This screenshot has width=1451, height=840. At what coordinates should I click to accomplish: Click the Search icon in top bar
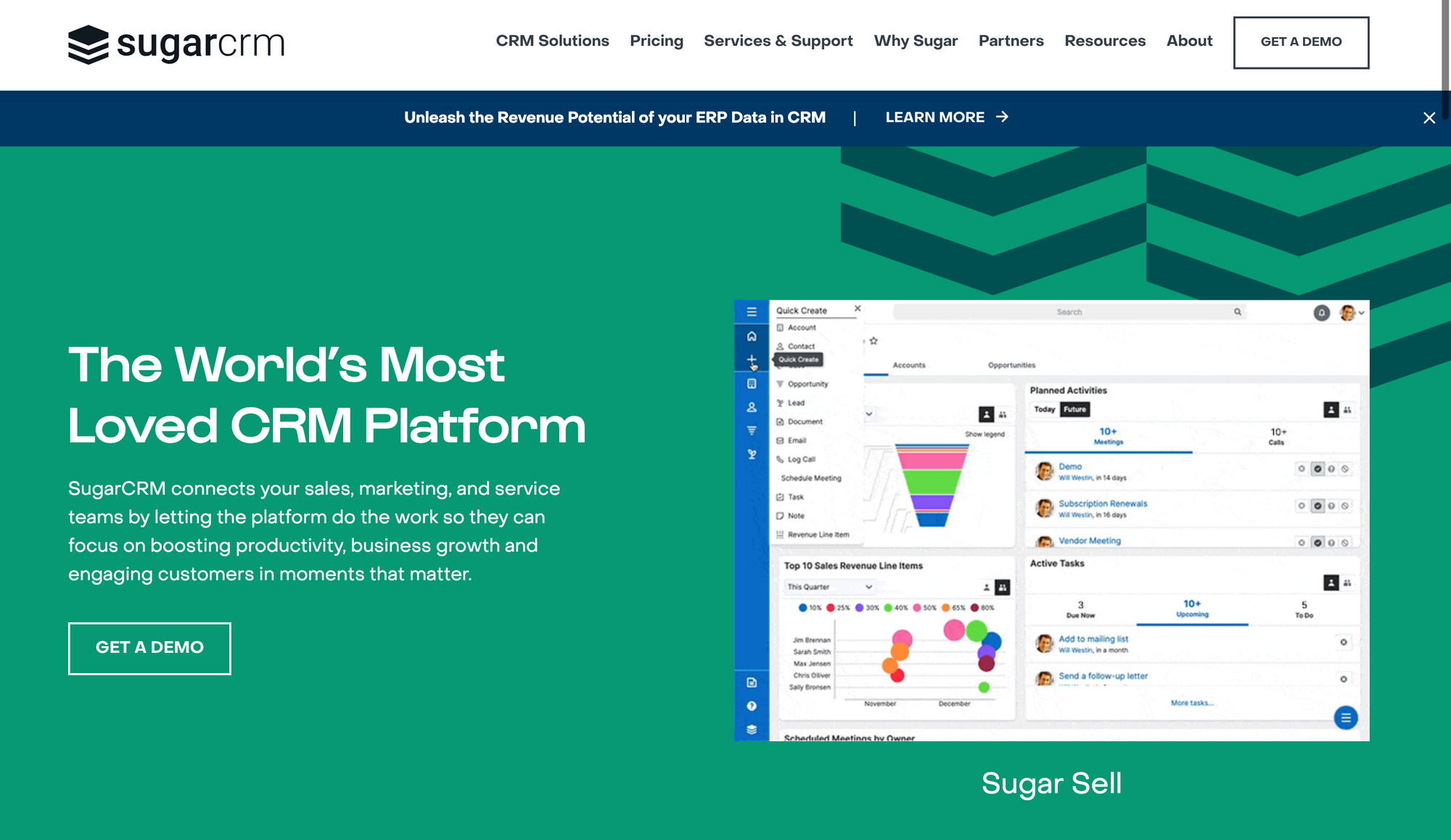point(1237,312)
